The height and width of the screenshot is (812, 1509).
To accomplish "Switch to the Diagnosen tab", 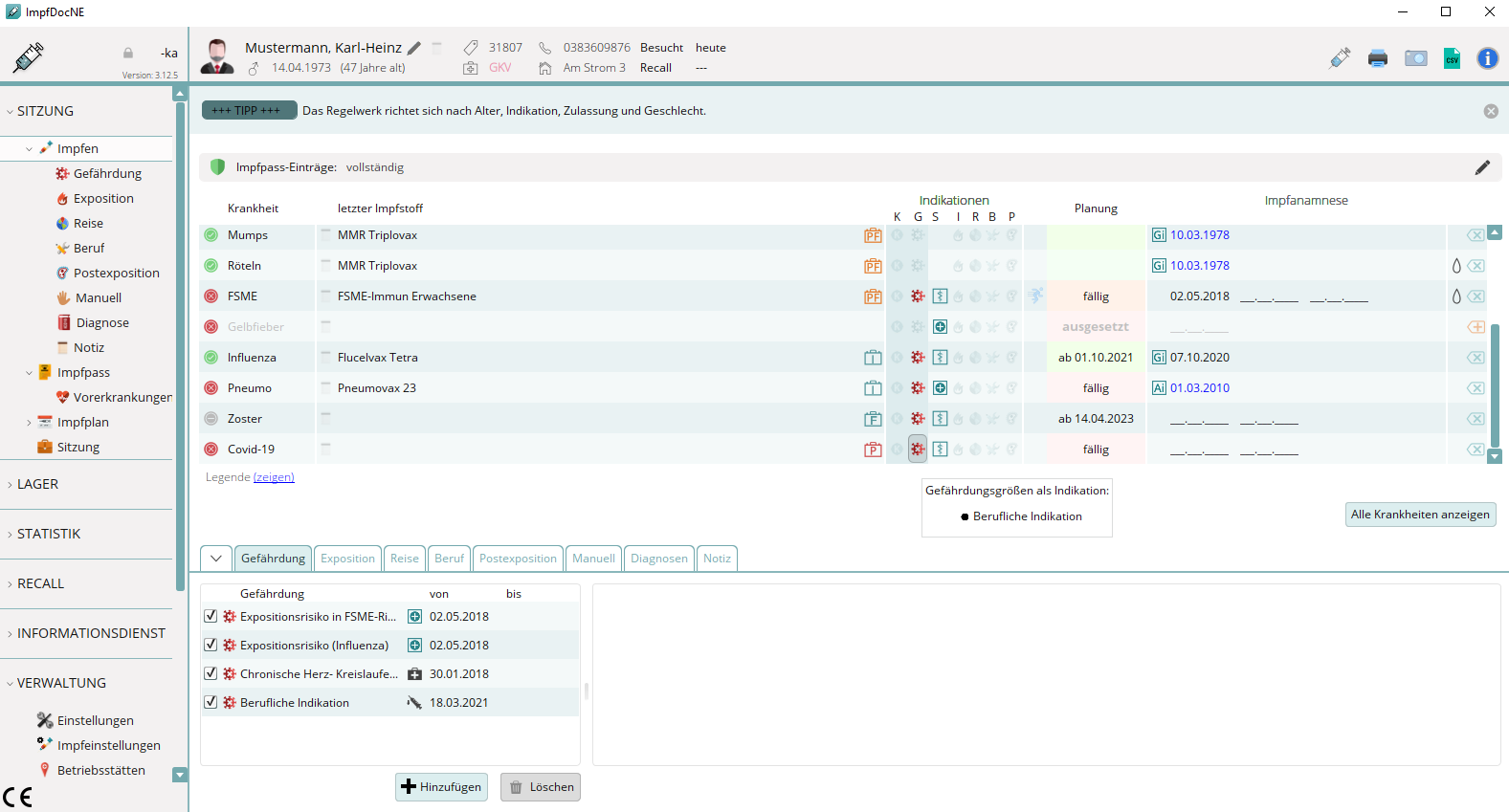I will (x=659, y=559).
